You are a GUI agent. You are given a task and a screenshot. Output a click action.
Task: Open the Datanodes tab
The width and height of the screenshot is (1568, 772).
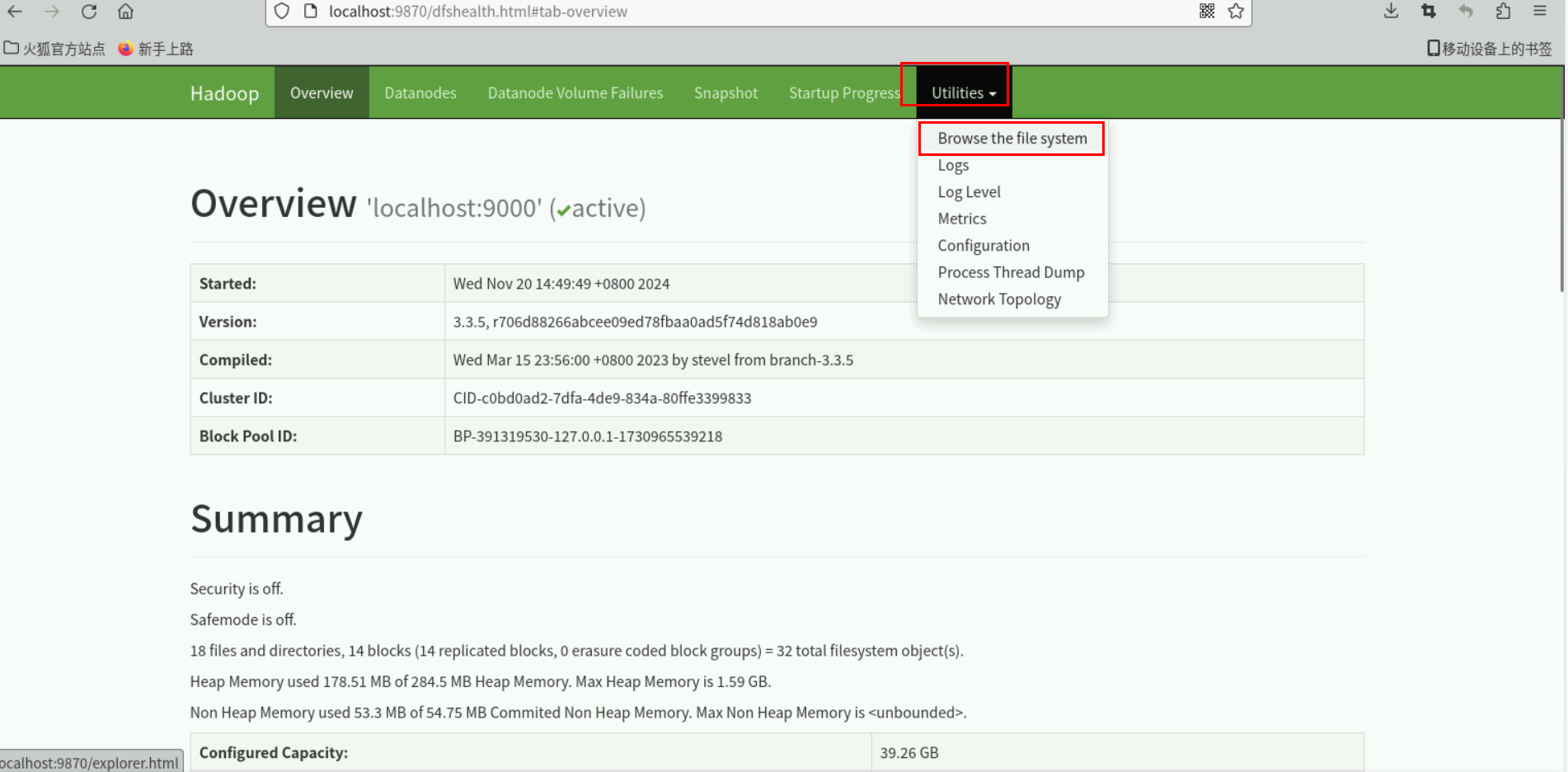pos(420,92)
